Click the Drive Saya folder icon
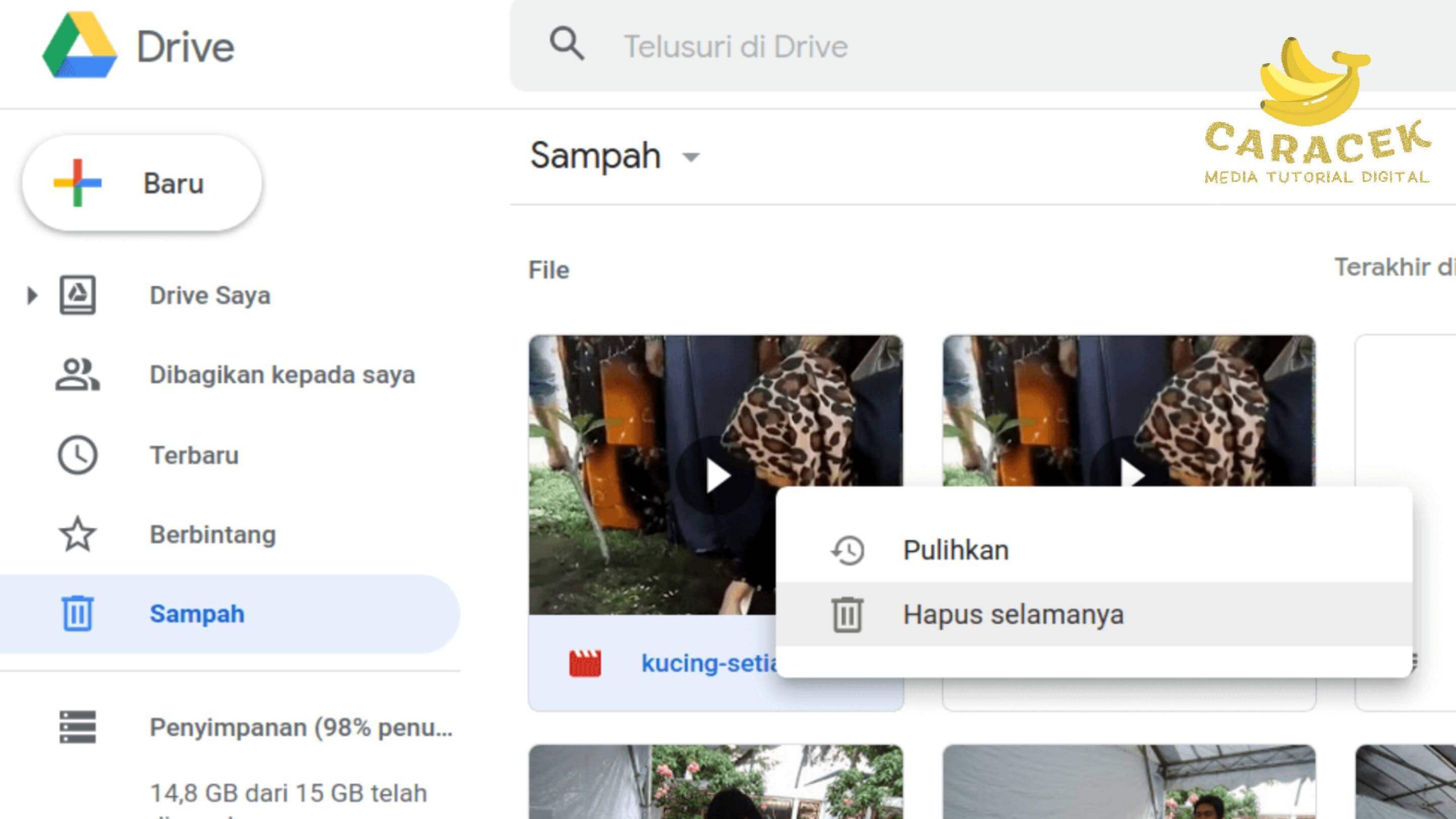Screen dimensions: 1456x819 point(77,295)
